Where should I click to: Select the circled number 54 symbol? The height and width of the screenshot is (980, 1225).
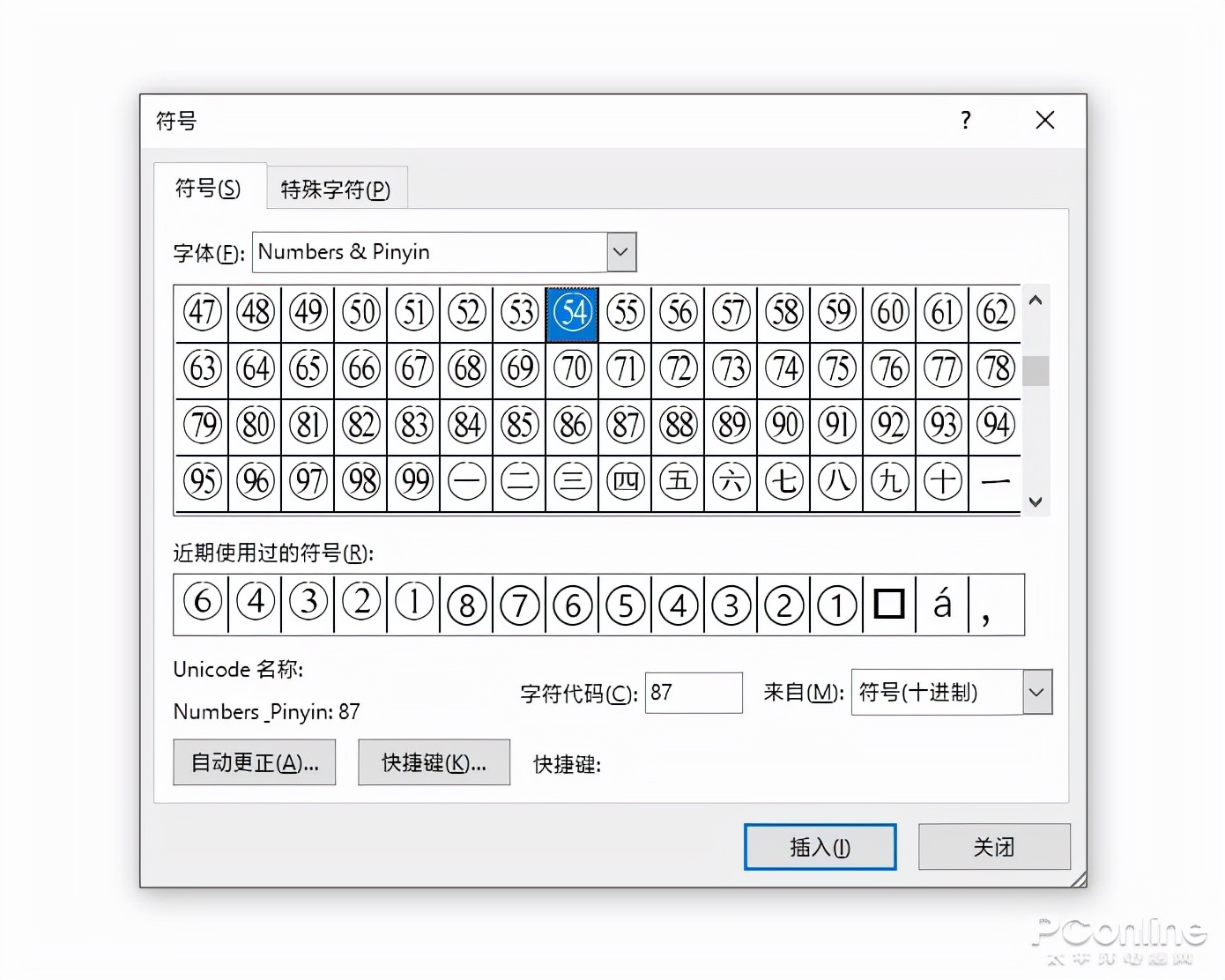571,313
